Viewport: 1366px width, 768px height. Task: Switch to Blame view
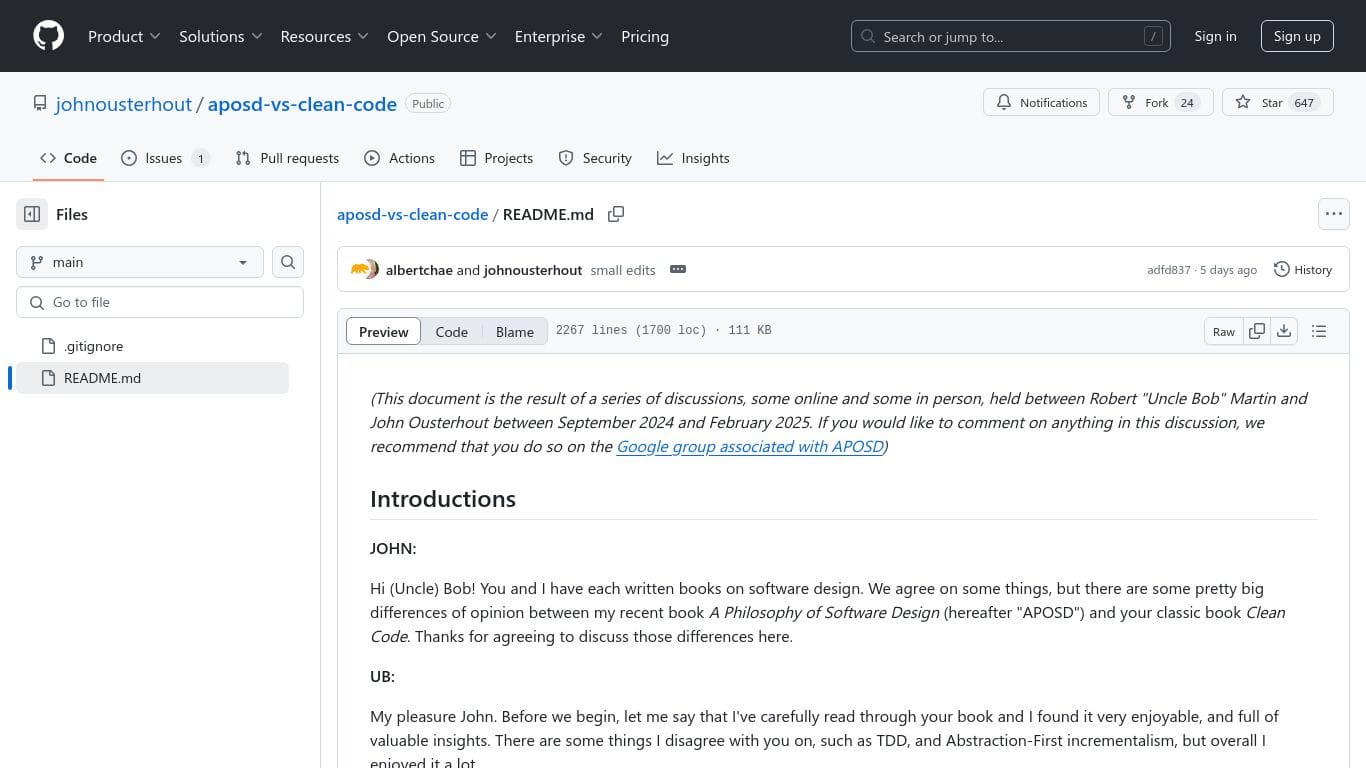(x=515, y=332)
